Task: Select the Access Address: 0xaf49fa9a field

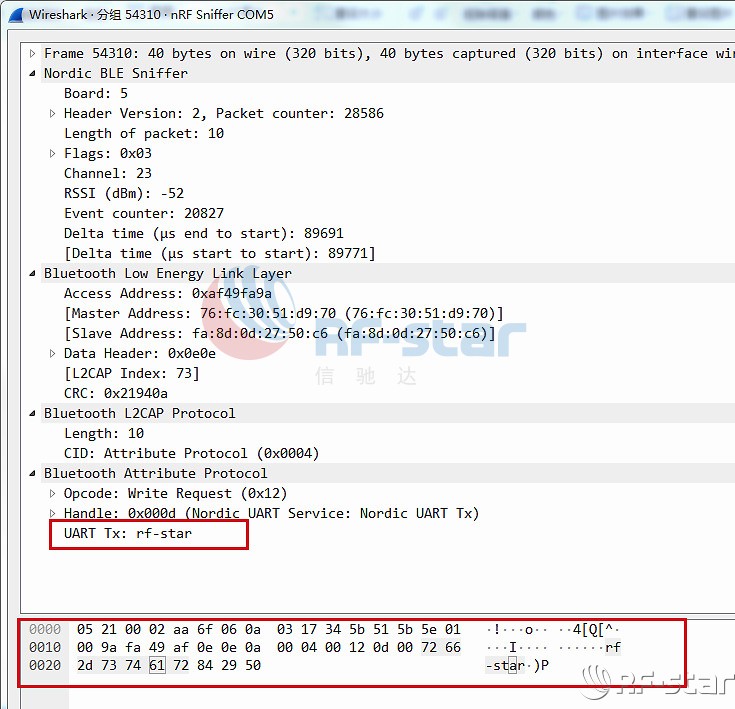Action: coord(168,293)
